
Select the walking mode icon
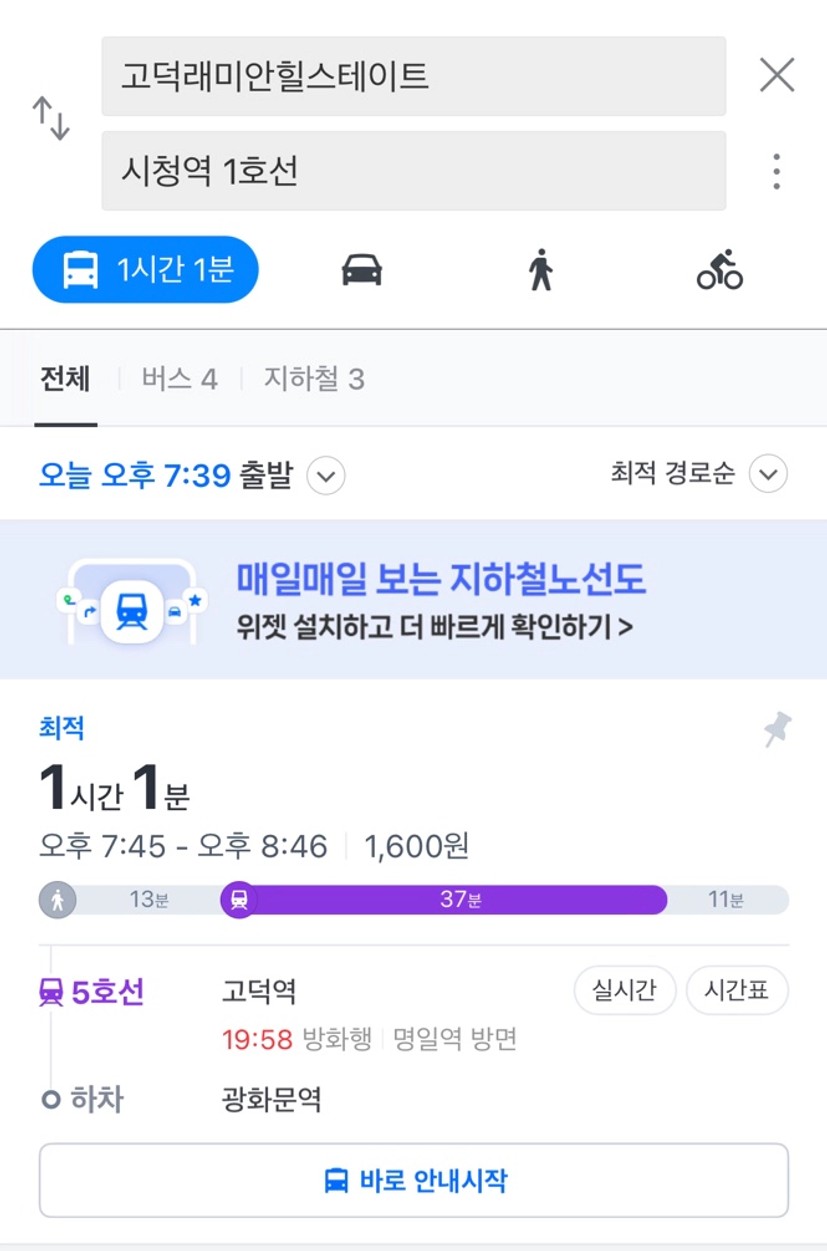541,270
